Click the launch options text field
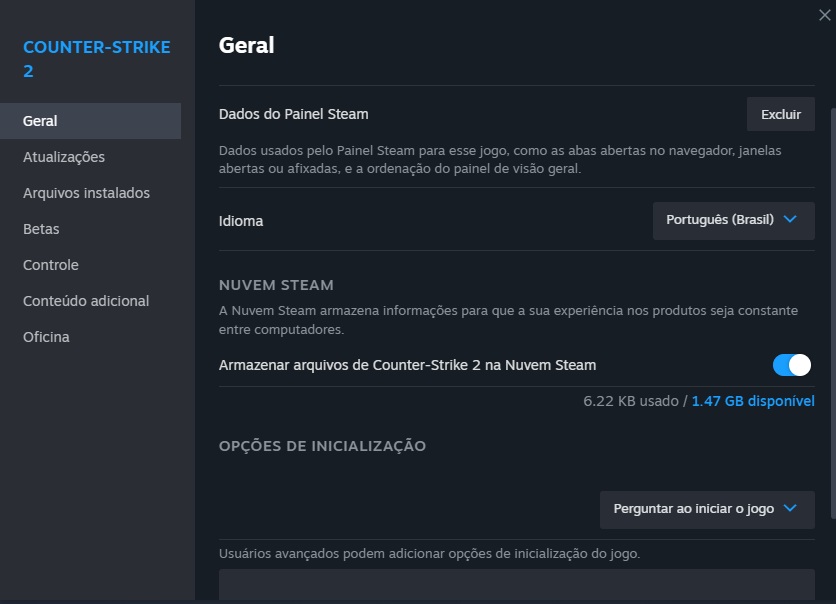Image resolution: width=836 pixels, height=604 pixels. (x=517, y=585)
